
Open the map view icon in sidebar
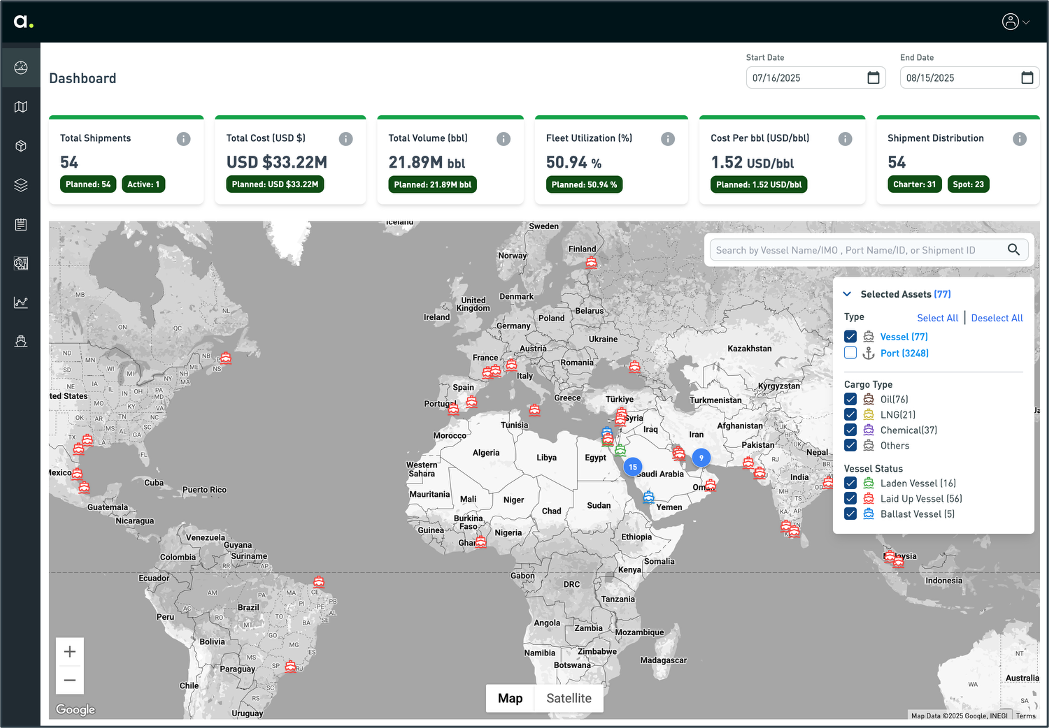[21, 107]
